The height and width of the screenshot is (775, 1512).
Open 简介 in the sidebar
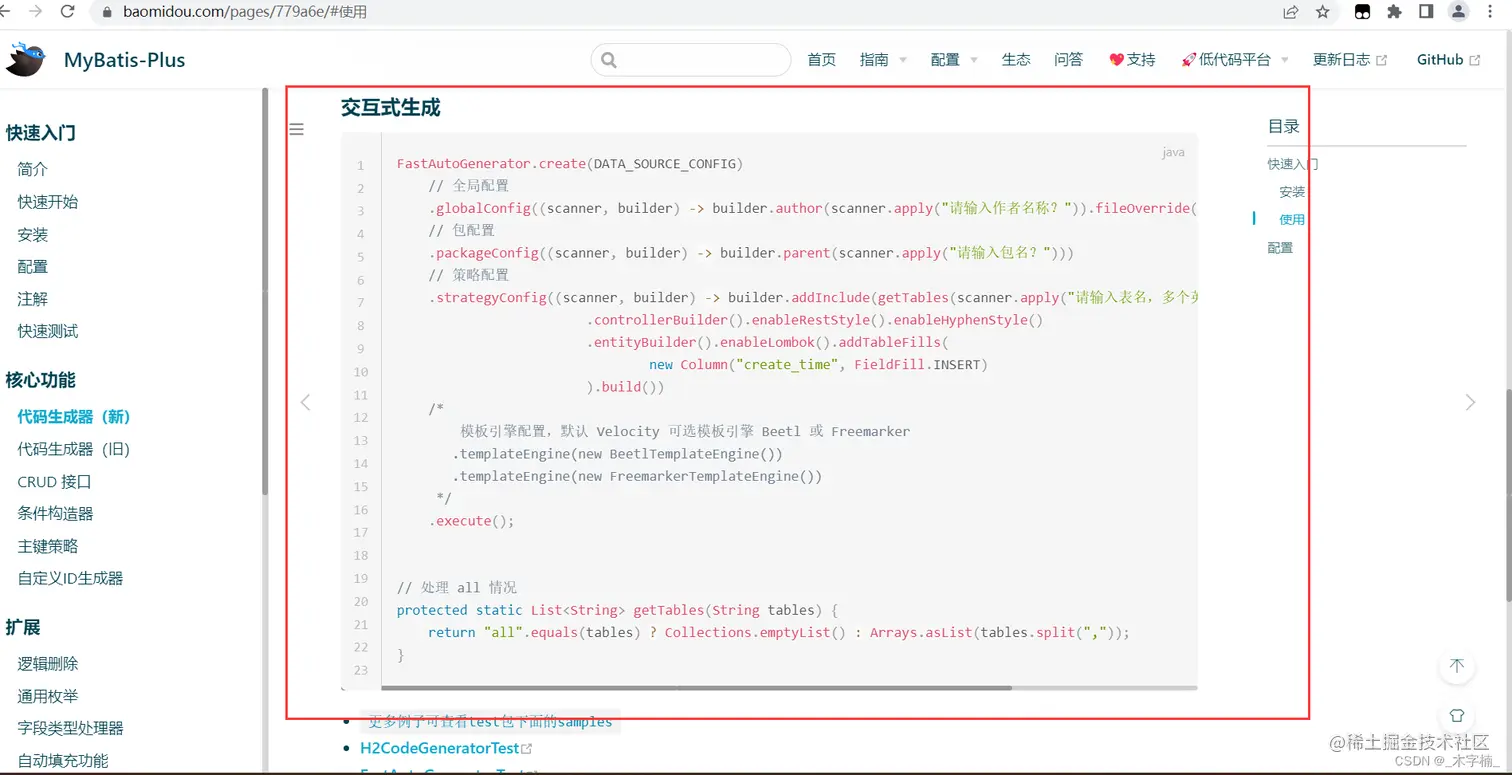33,170
